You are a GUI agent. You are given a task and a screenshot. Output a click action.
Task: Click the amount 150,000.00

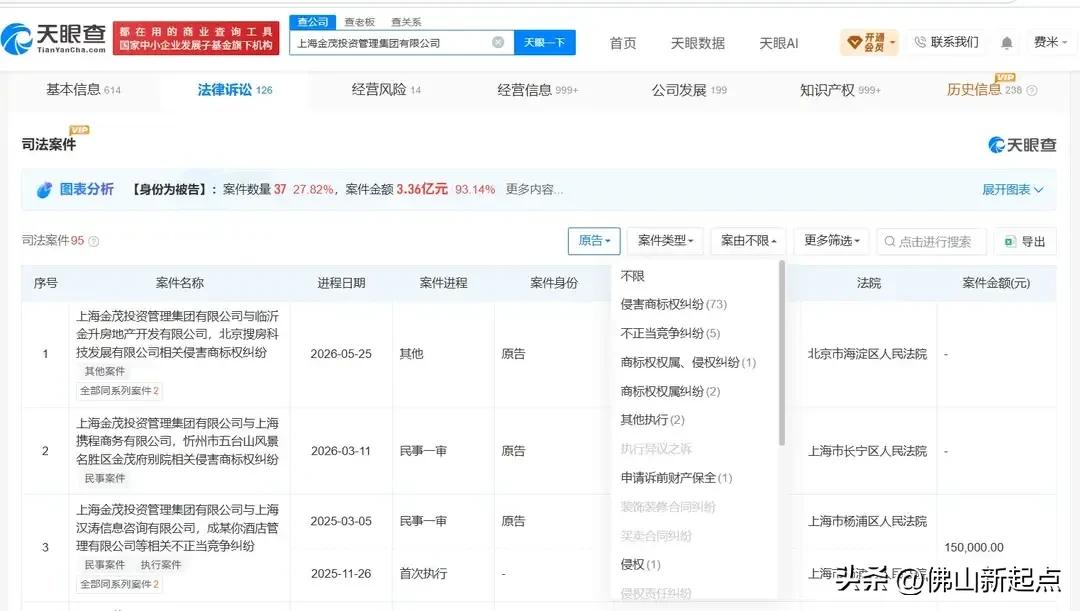pos(974,547)
